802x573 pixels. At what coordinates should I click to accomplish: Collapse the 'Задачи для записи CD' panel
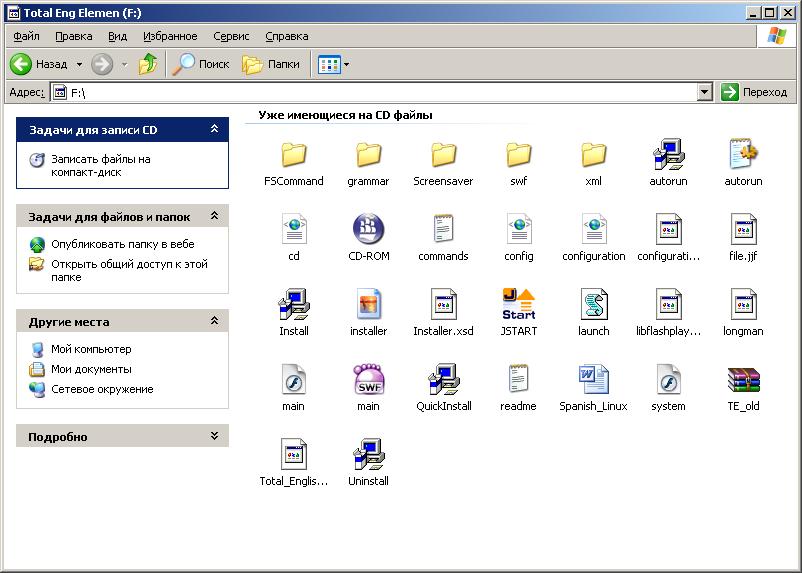(214, 130)
